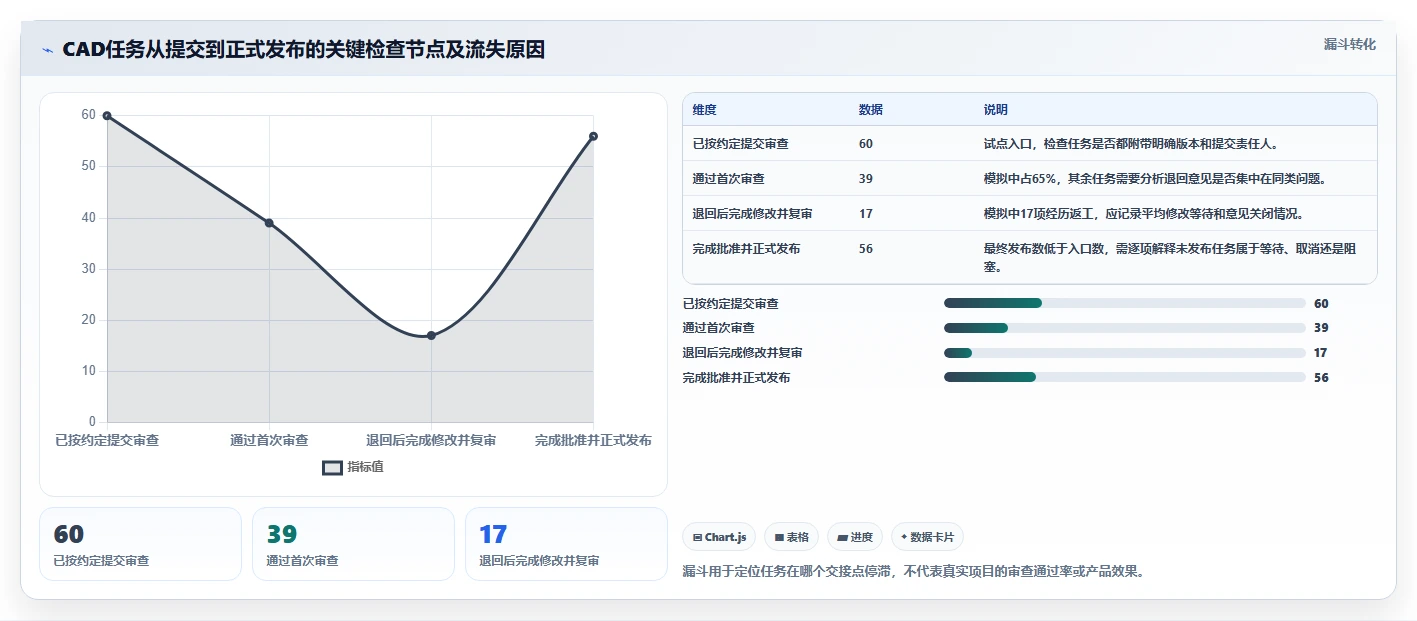
Task: Click the chart data point at value 60
Action: coord(107,116)
